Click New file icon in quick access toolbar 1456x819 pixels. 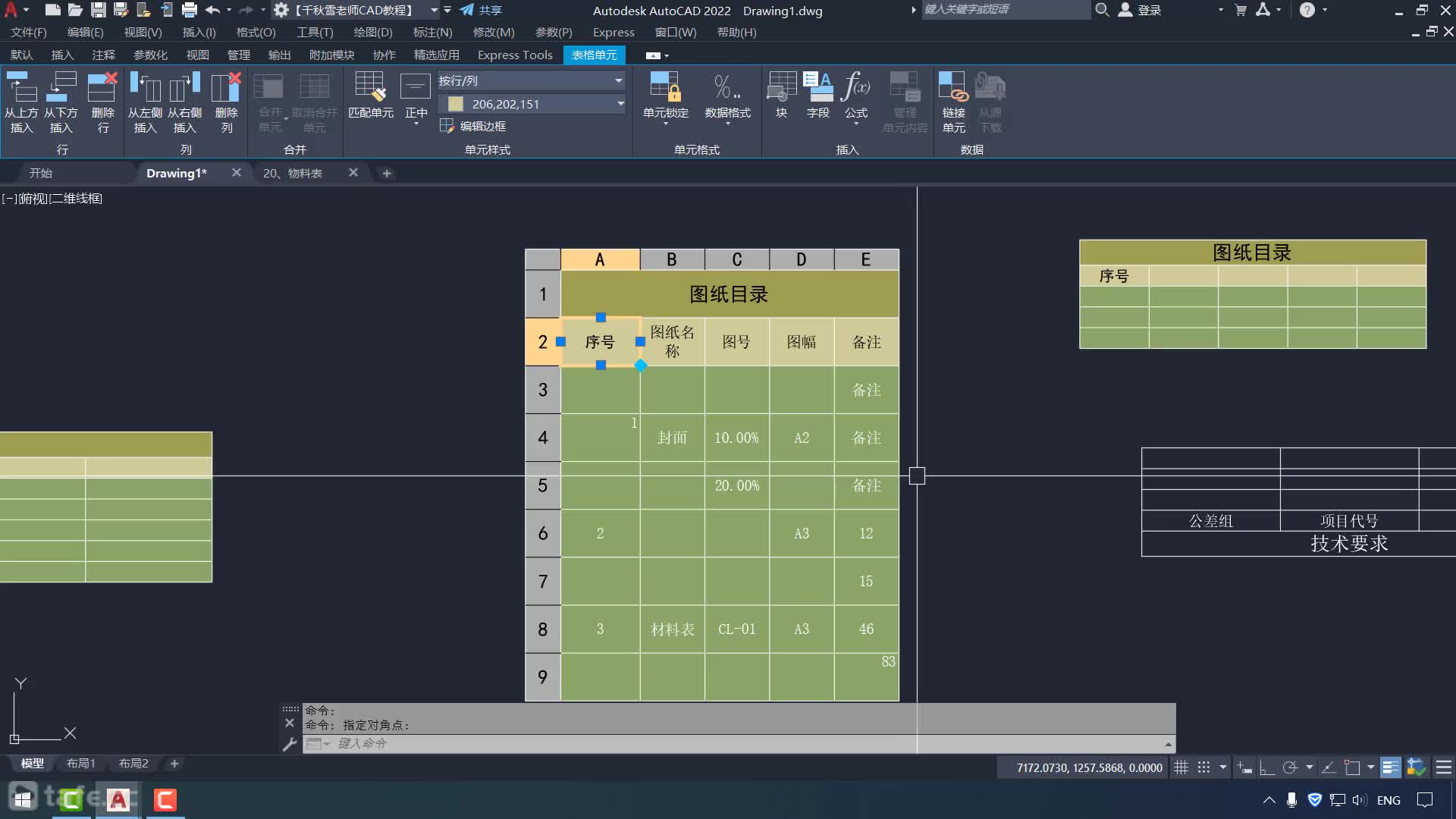click(52, 10)
